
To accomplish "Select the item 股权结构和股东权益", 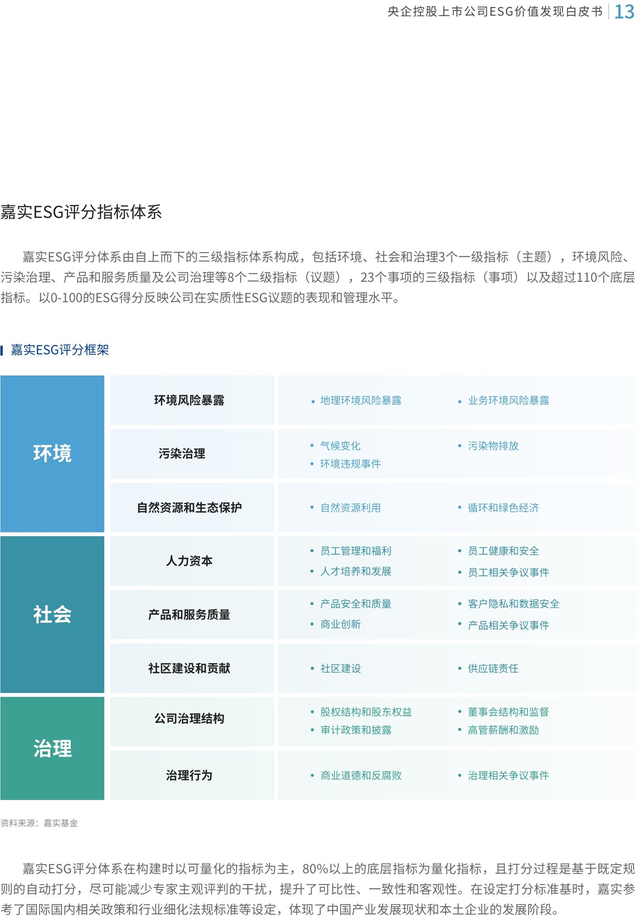I will [x=366, y=712].
